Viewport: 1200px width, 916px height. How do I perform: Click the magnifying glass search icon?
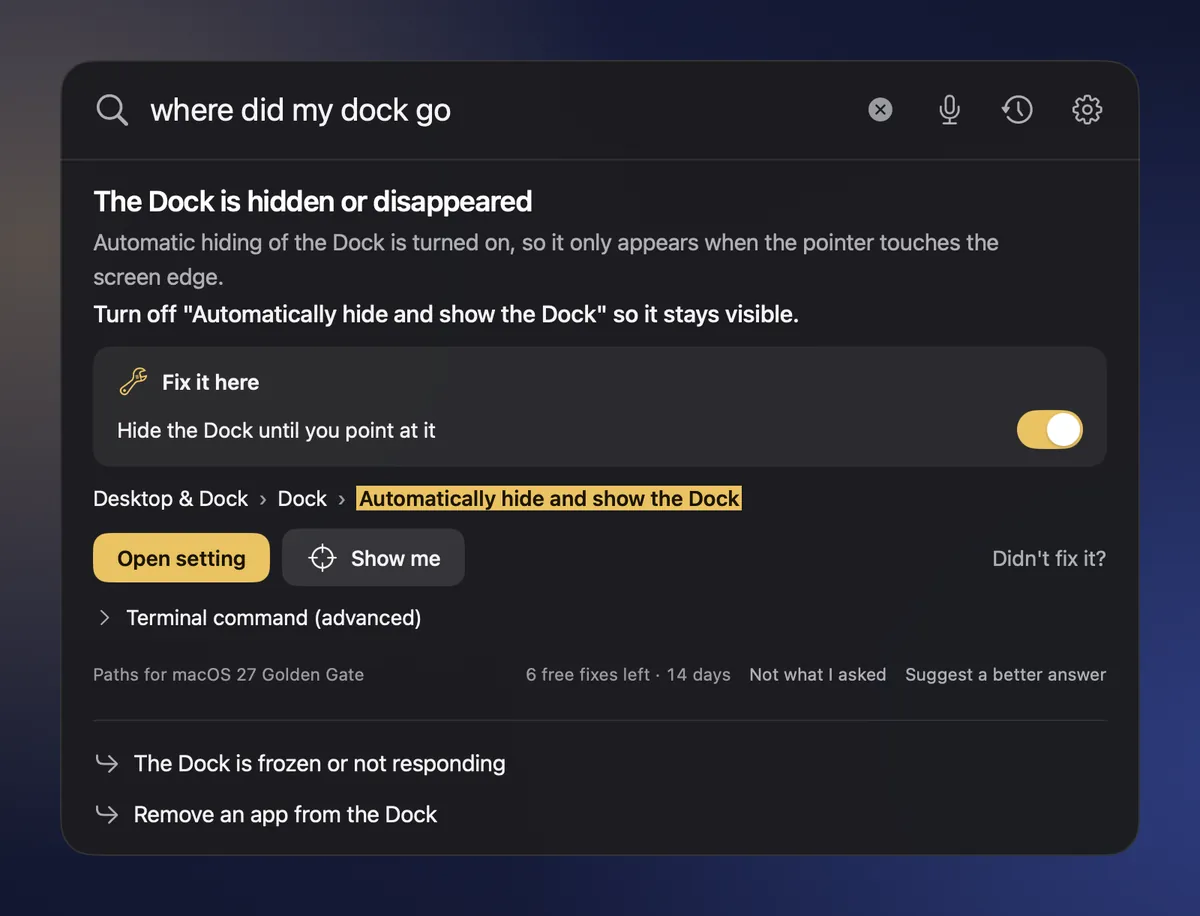click(111, 110)
